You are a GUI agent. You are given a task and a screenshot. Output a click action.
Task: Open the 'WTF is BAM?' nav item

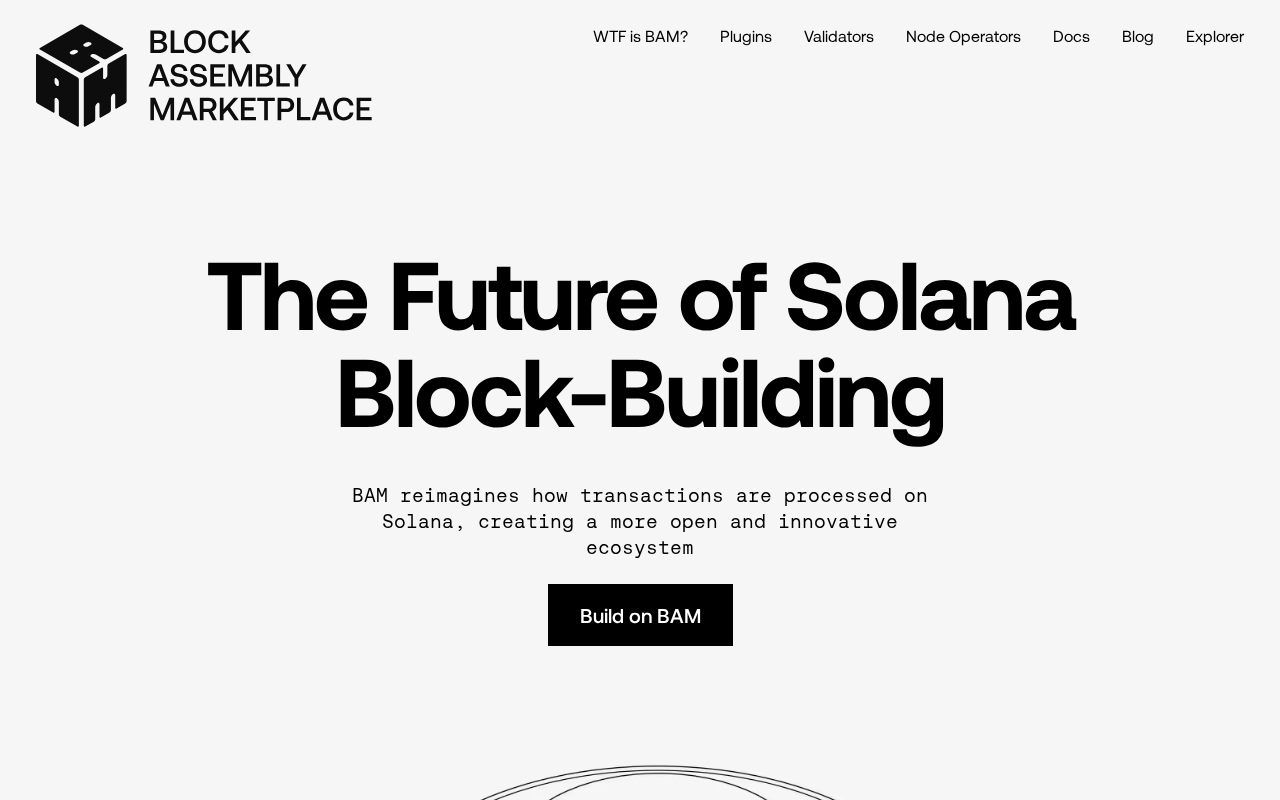(640, 37)
